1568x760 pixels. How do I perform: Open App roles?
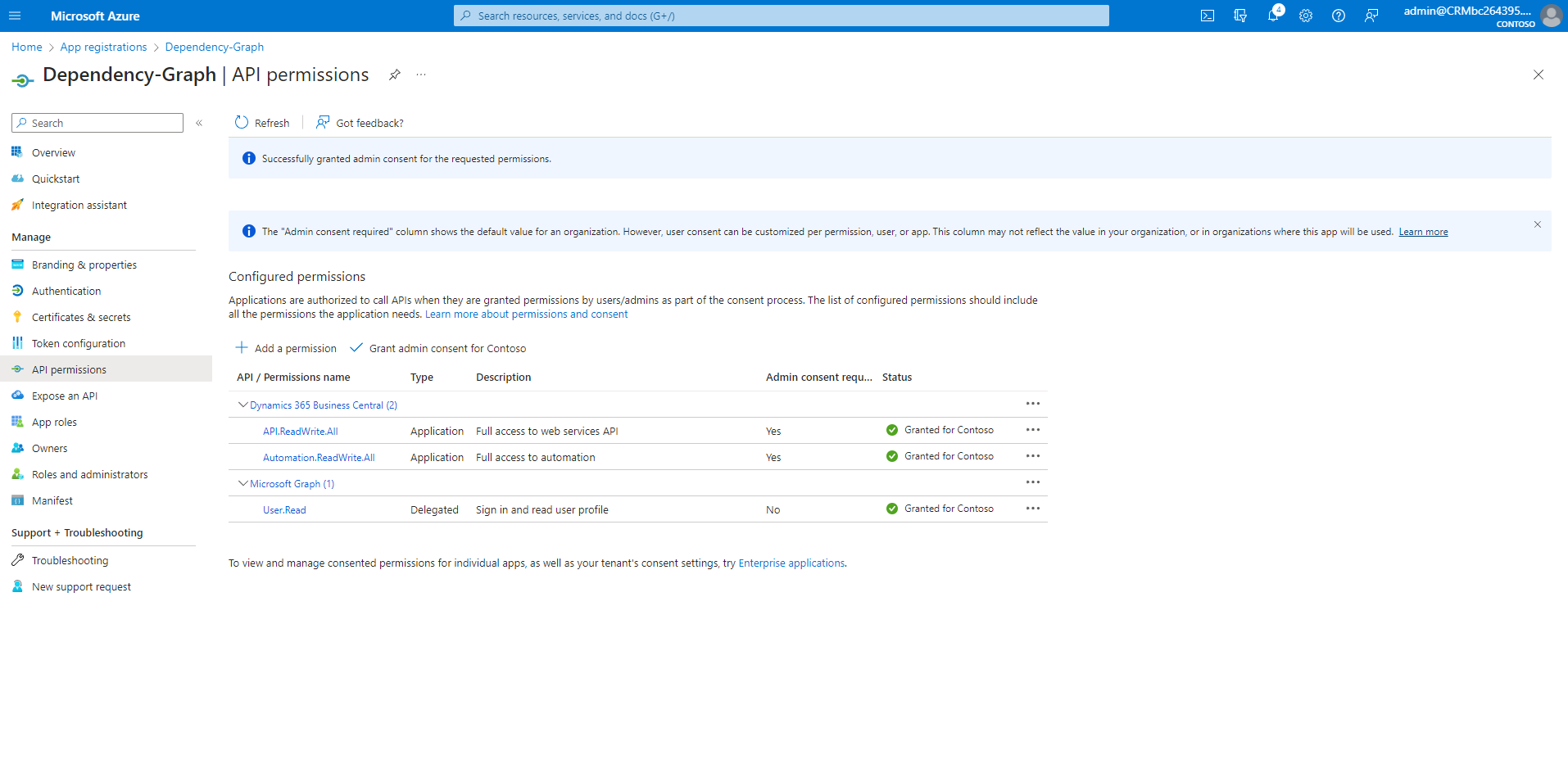[54, 422]
